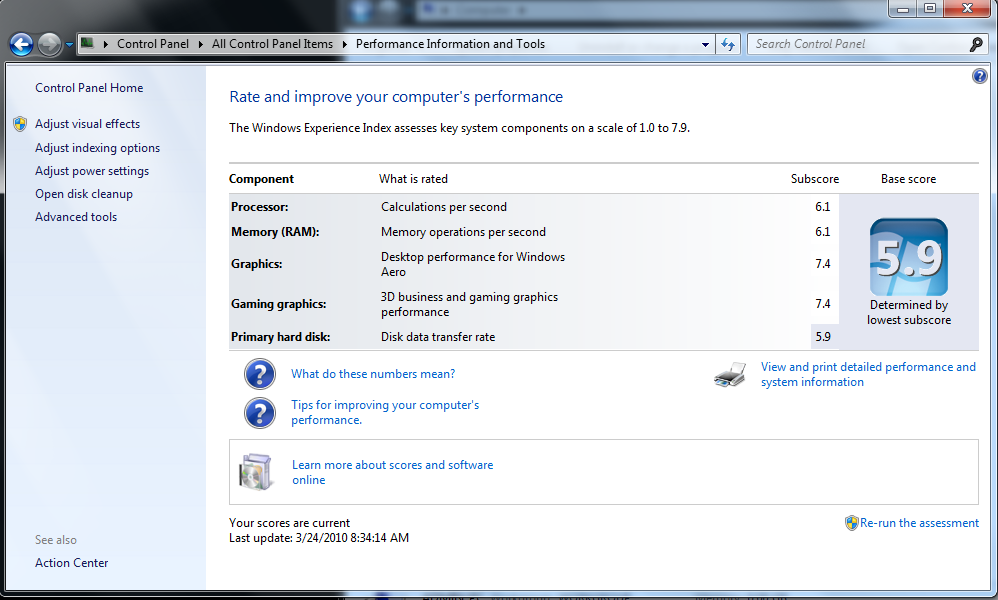
Task: Maximize the Control Panel window
Action: tap(930, 9)
